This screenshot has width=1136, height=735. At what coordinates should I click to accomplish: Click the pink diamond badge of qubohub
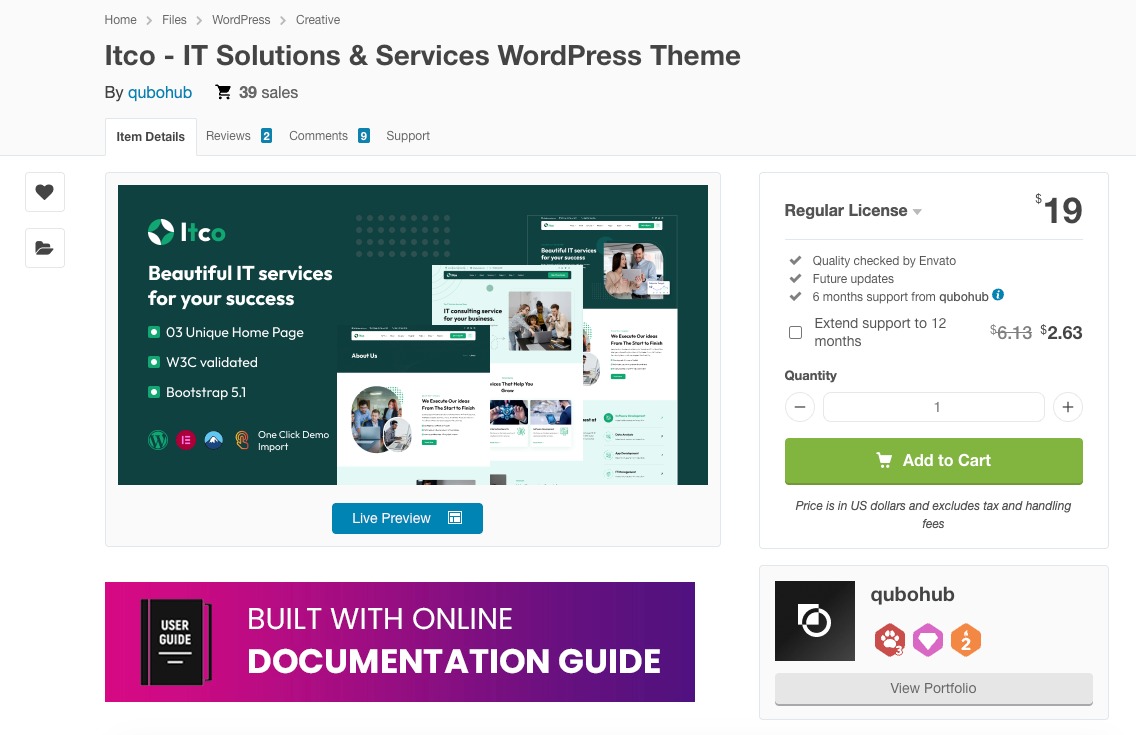[x=928, y=641]
